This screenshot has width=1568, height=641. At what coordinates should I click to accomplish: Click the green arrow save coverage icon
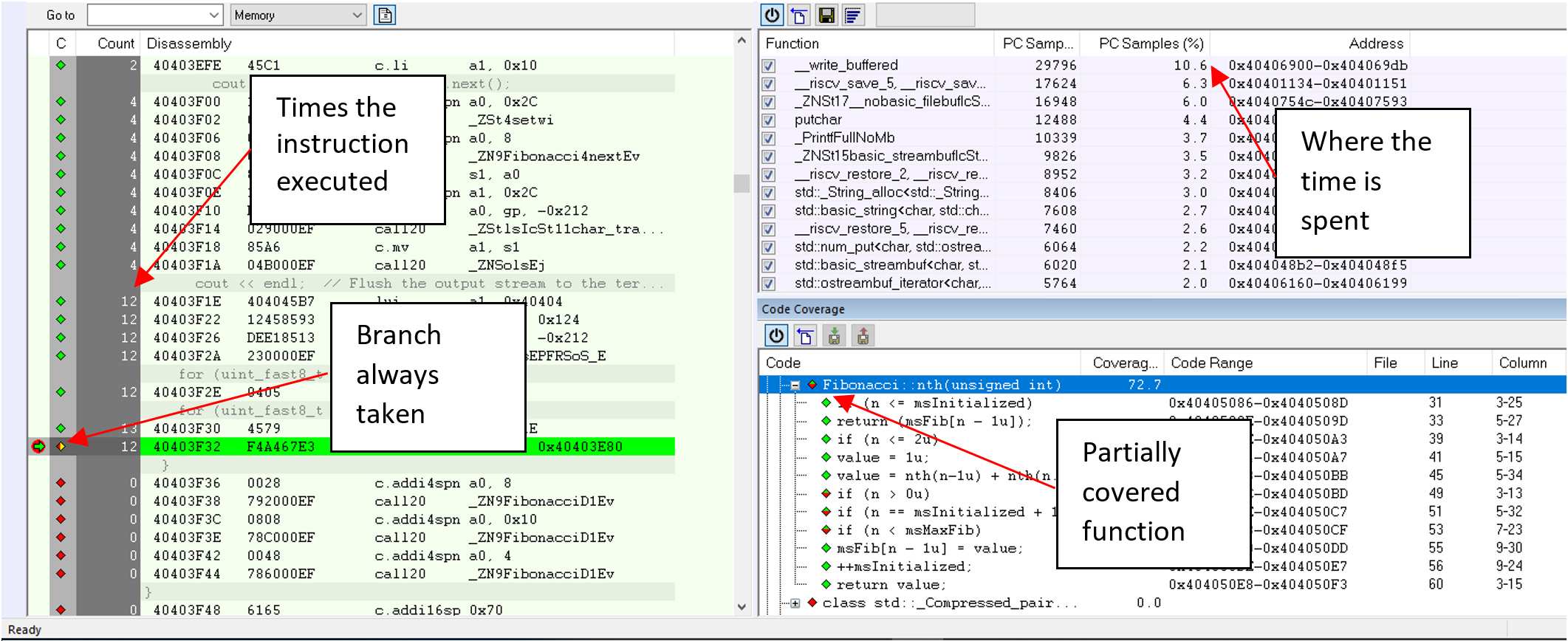(x=834, y=336)
